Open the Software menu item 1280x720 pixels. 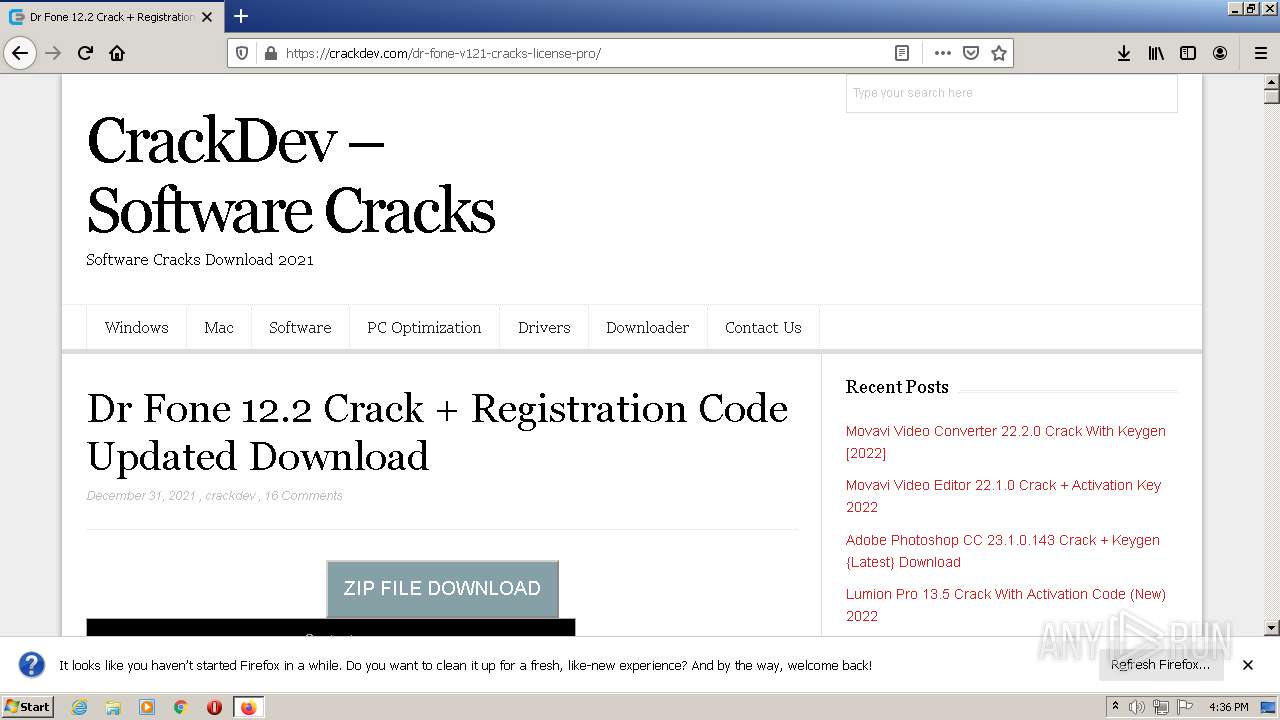[300, 328]
